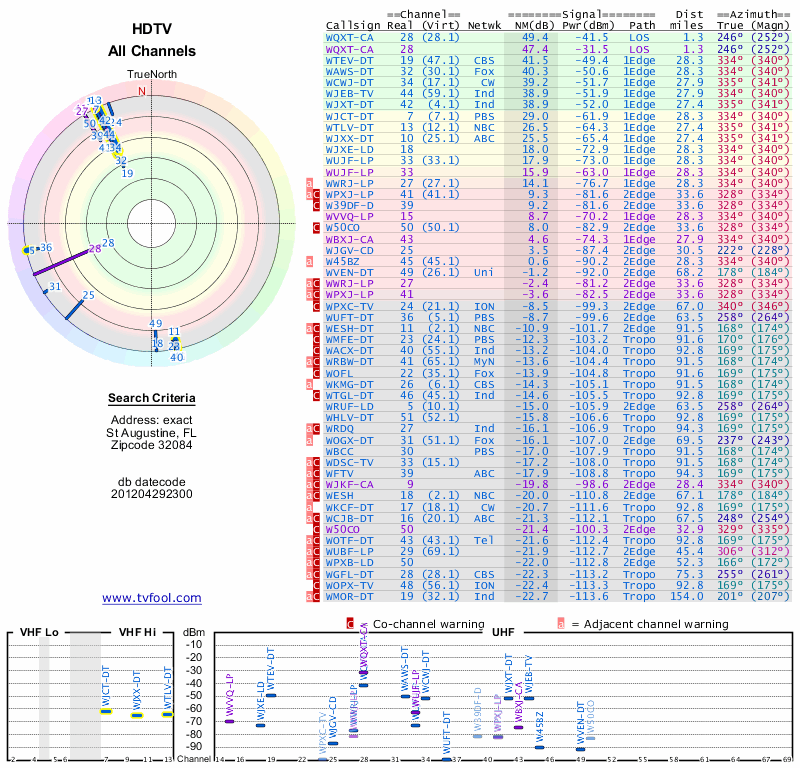
Task: Open the www.tvfool.com link
Action: (x=152, y=598)
